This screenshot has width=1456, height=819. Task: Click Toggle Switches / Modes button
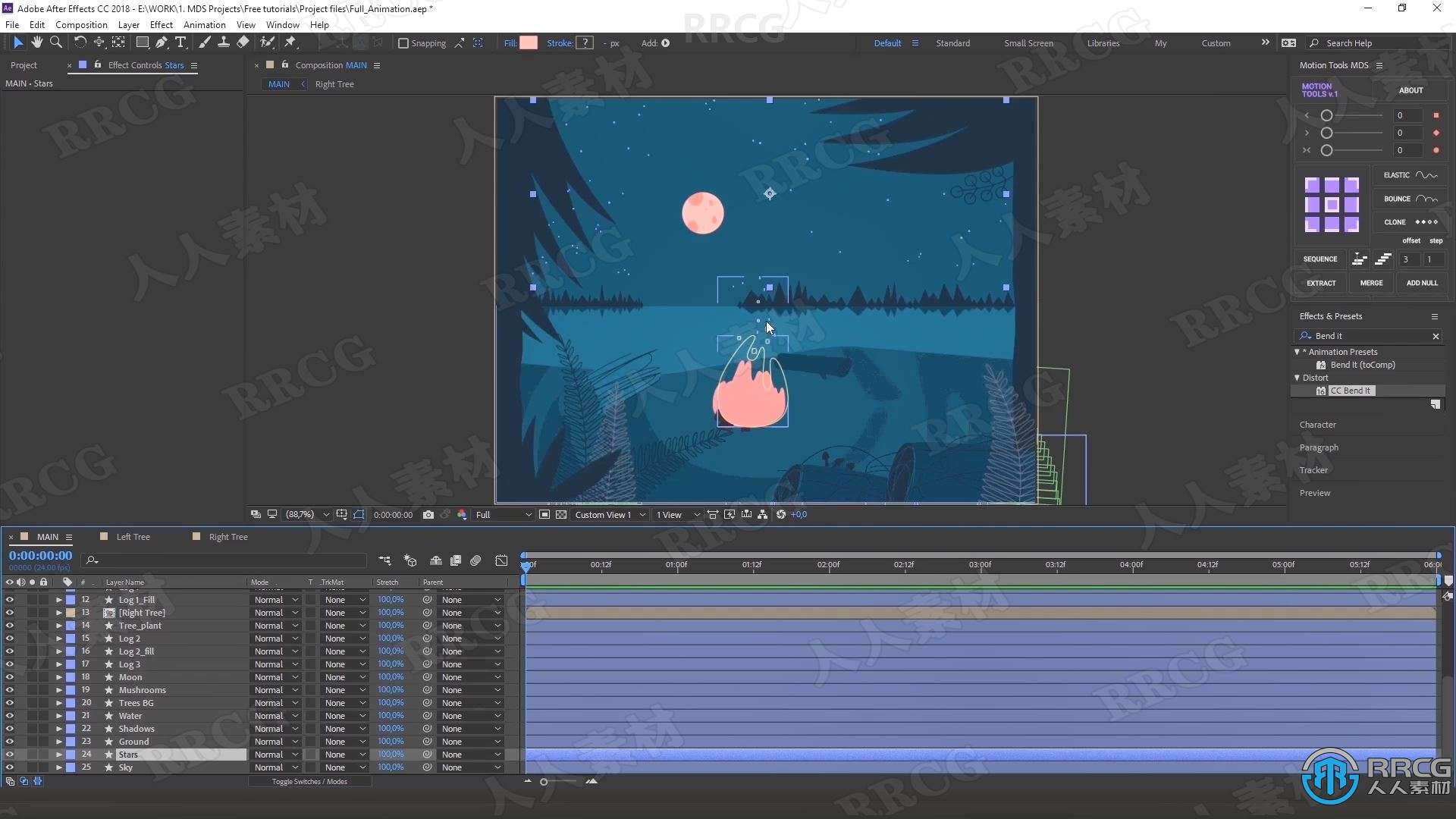(309, 782)
